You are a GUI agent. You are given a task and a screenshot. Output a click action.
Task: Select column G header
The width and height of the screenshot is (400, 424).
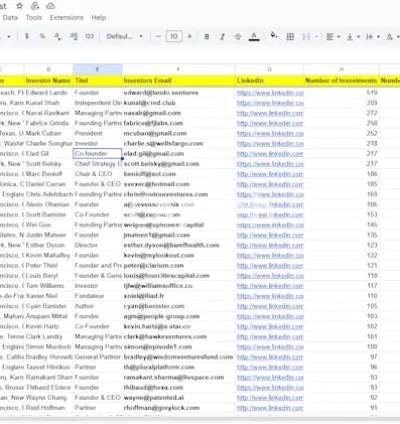[269, 69]
